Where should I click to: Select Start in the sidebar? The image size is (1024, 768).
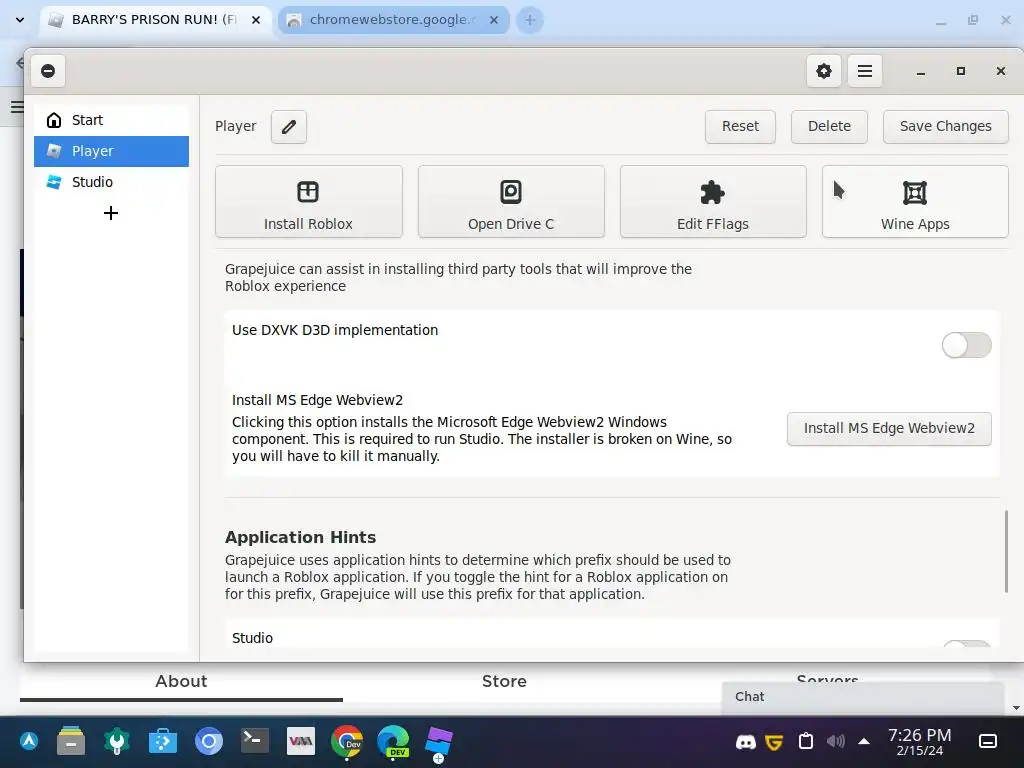point(111,120)
